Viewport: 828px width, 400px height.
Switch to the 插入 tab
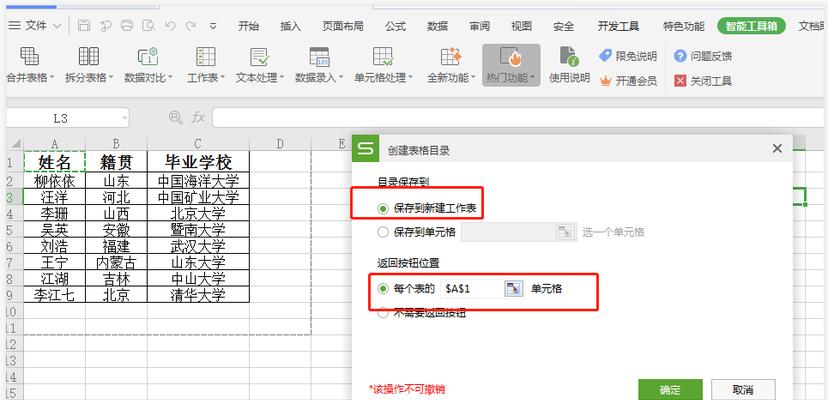290,26
